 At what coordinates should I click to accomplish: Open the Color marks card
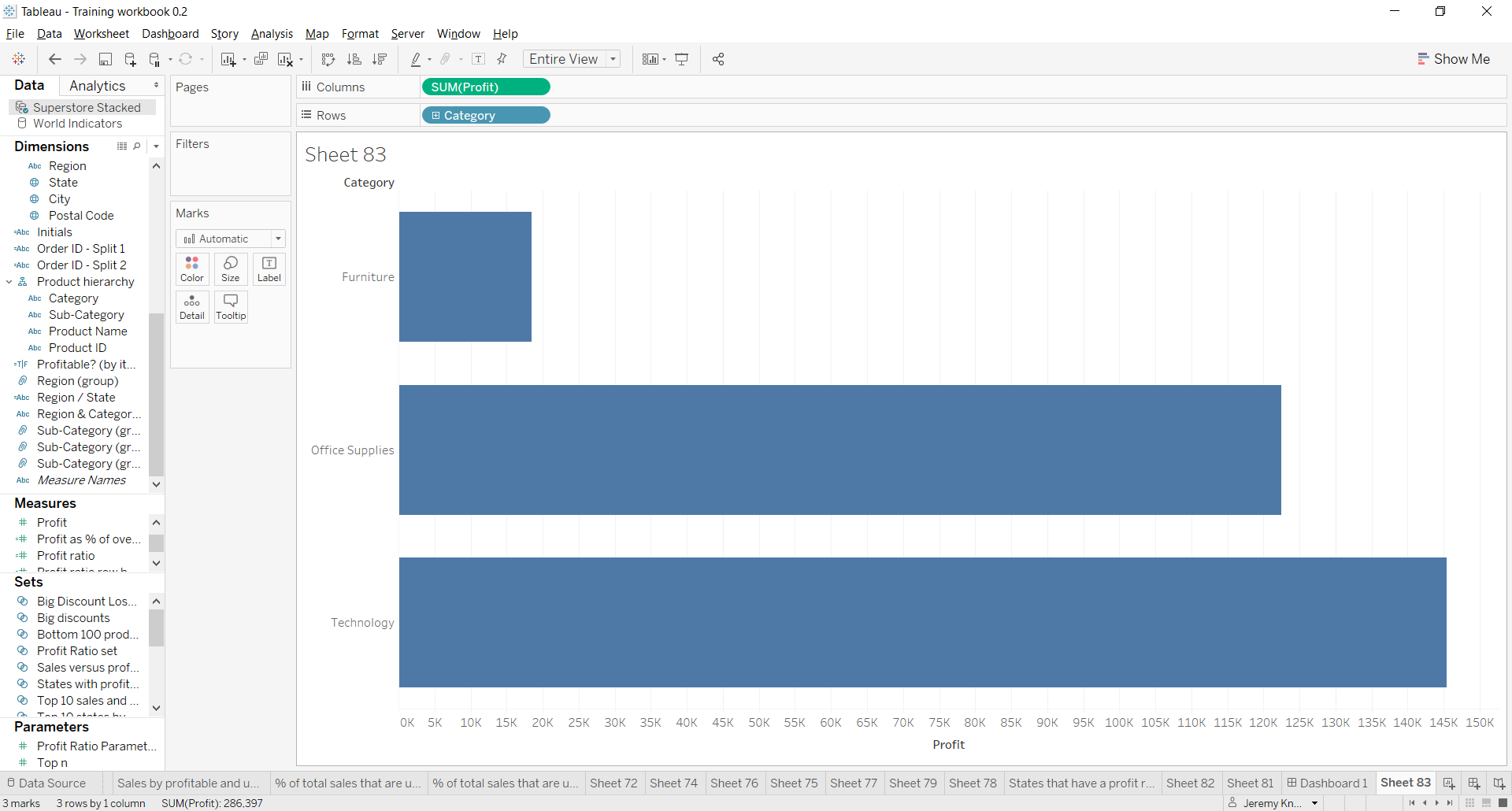192,269
